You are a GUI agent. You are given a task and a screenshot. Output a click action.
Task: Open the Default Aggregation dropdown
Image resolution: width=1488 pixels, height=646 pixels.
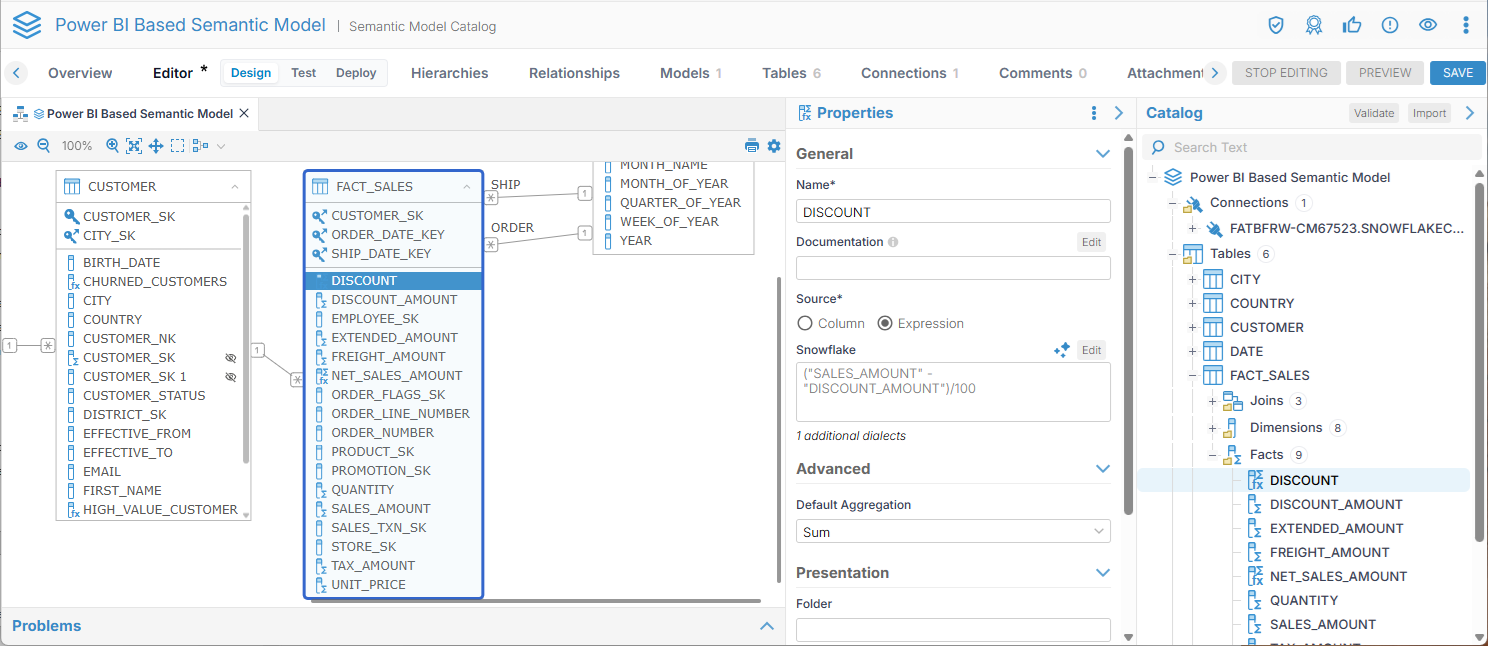tap(953, 532)
